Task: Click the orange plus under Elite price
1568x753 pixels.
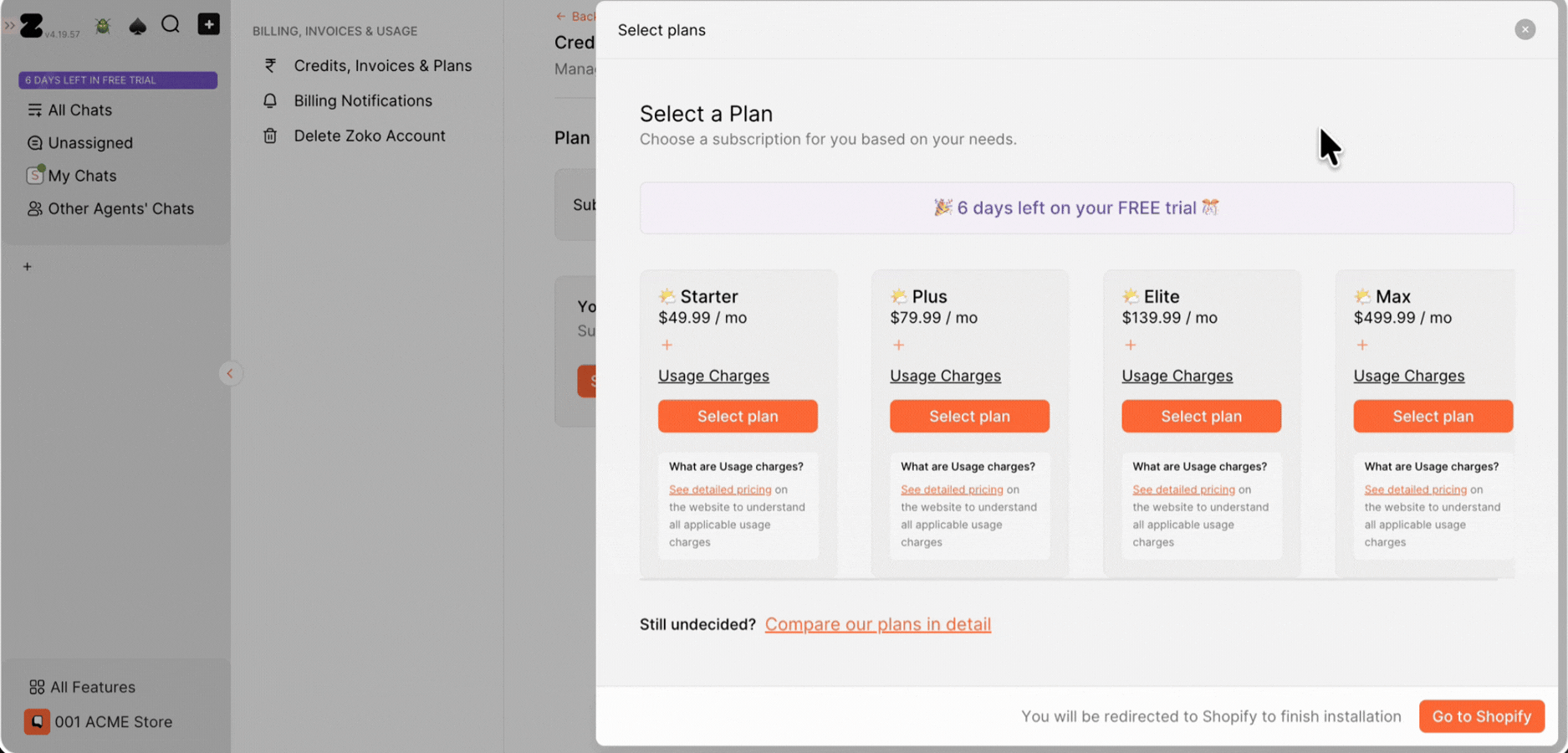Action: [1130, 345]
